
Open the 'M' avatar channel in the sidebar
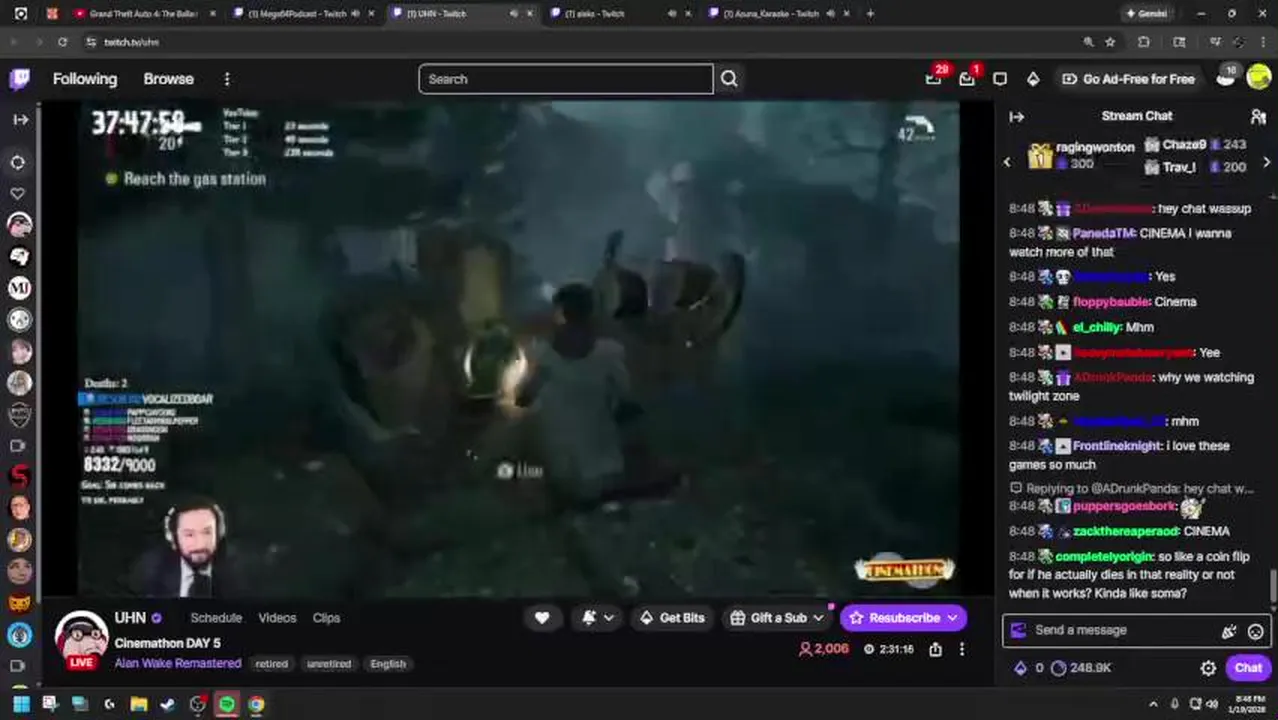click(x=19, y=288)
